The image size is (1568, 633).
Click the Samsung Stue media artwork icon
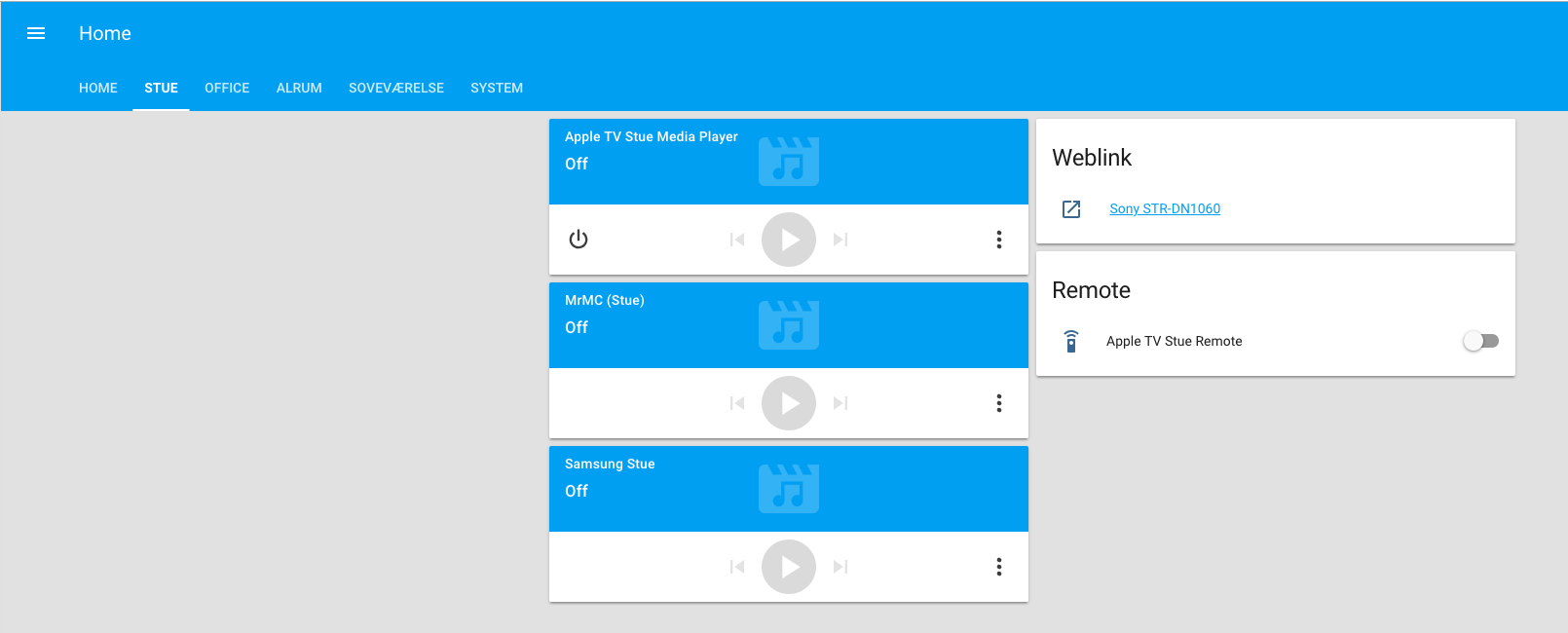[x=788, y=488]
